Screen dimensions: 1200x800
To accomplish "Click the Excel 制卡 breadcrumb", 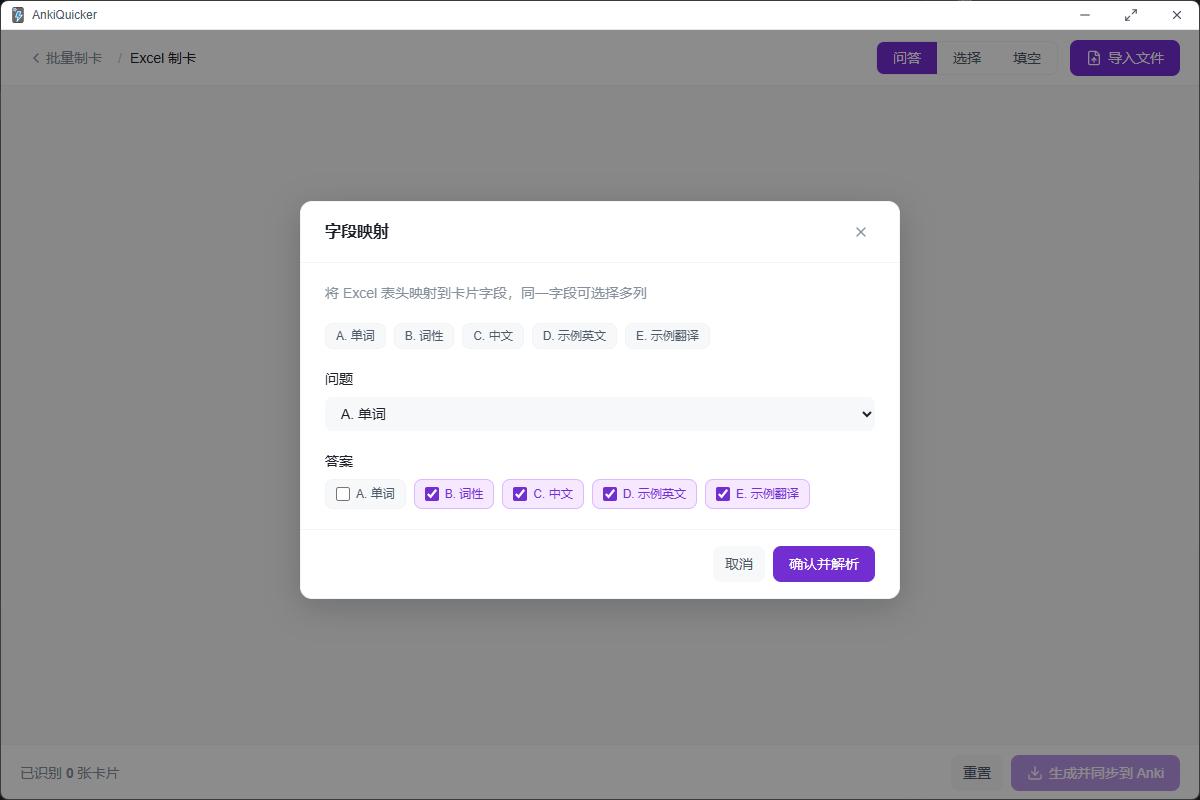I will [163, 58].
